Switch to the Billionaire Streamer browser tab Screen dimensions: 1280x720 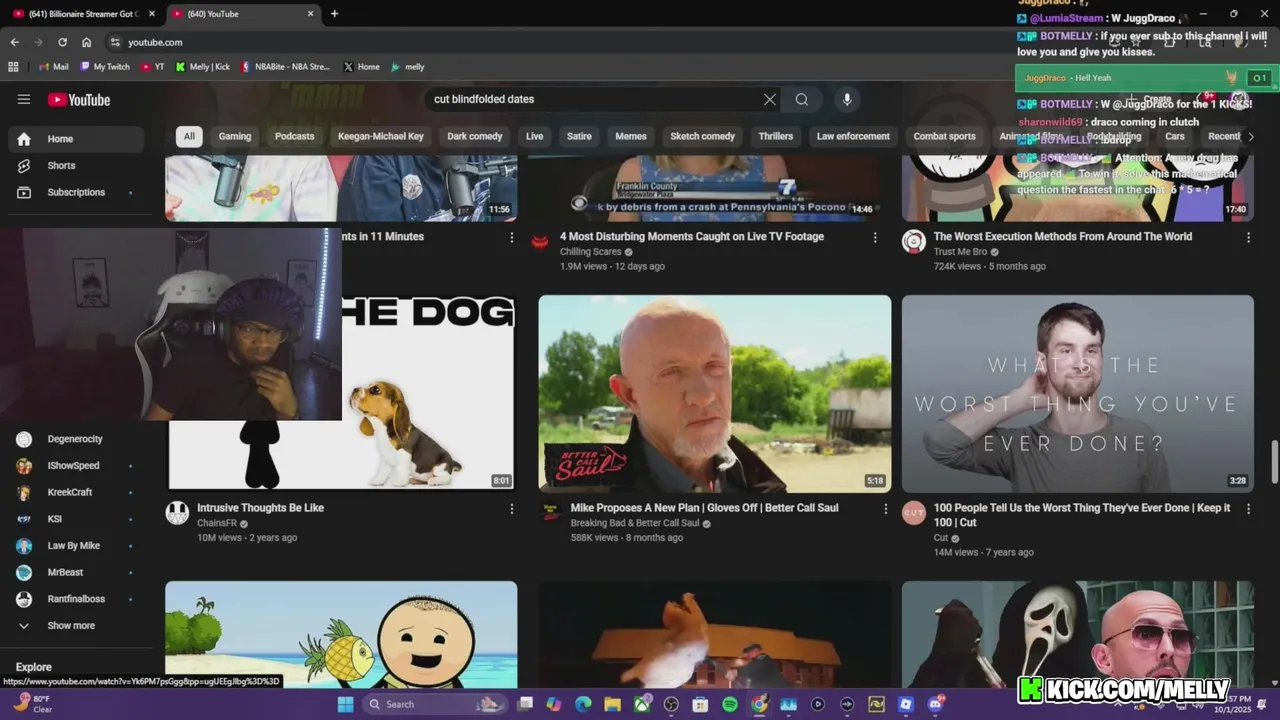tap(82, 14)
